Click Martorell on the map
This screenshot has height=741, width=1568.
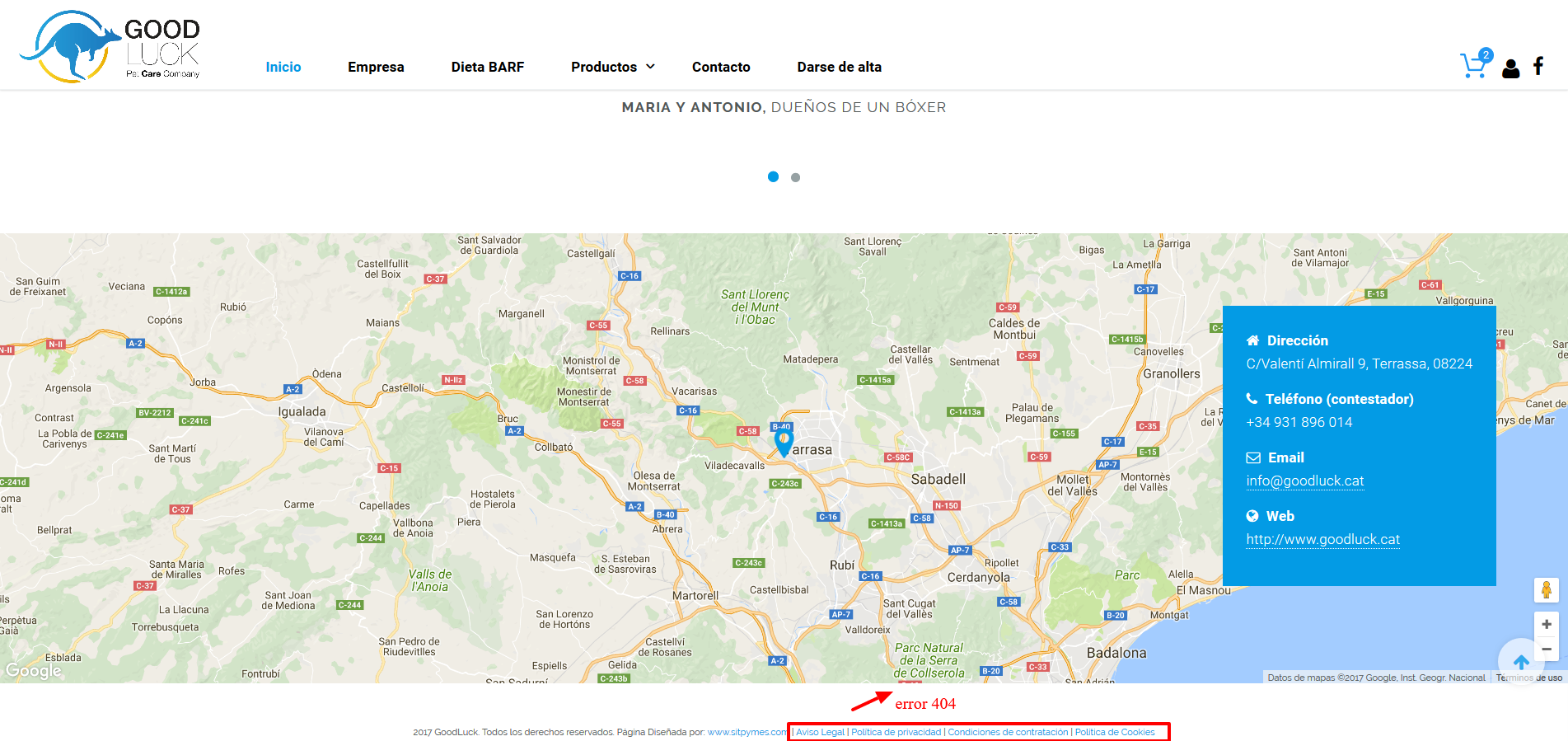pyautogui.click(x=695, y=596)
